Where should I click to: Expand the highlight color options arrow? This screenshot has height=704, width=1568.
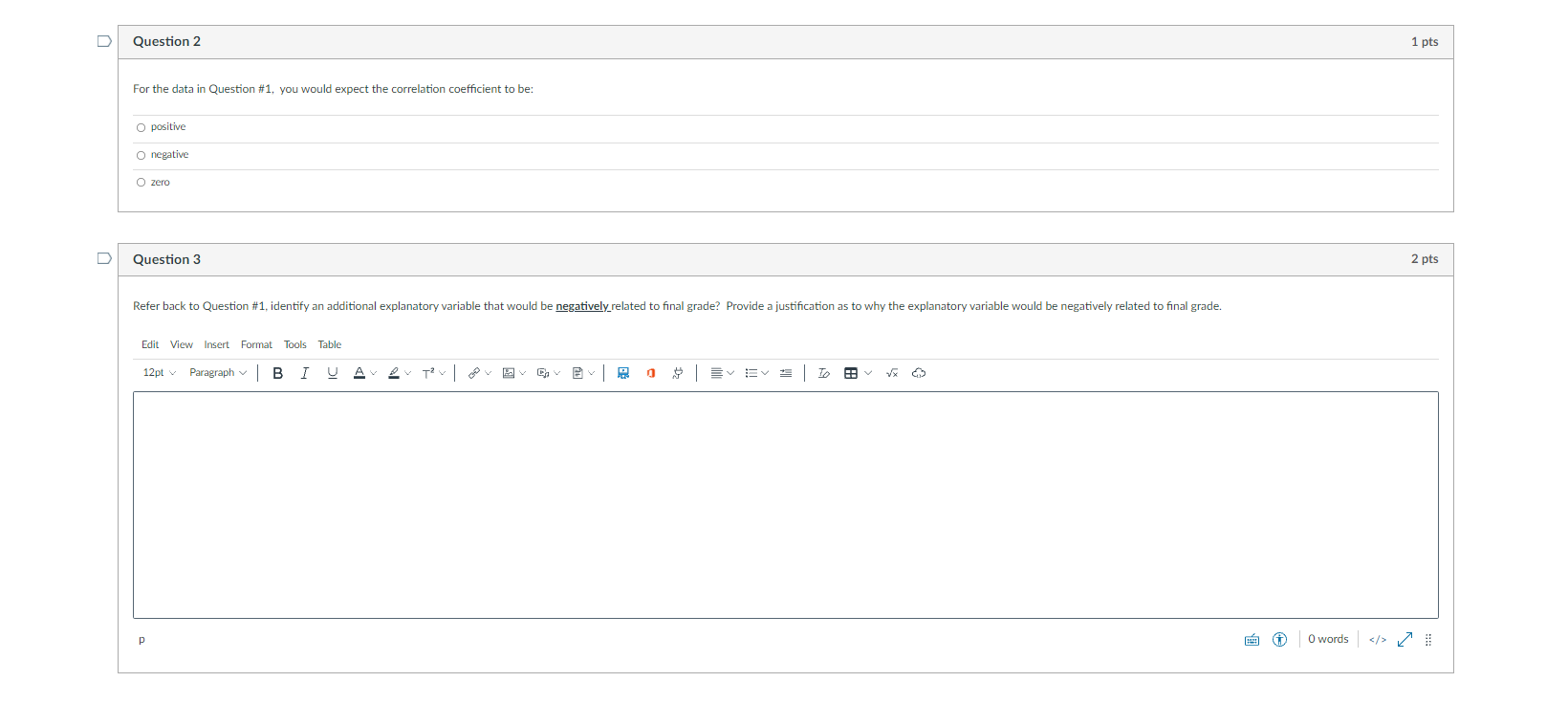(408, 373)
